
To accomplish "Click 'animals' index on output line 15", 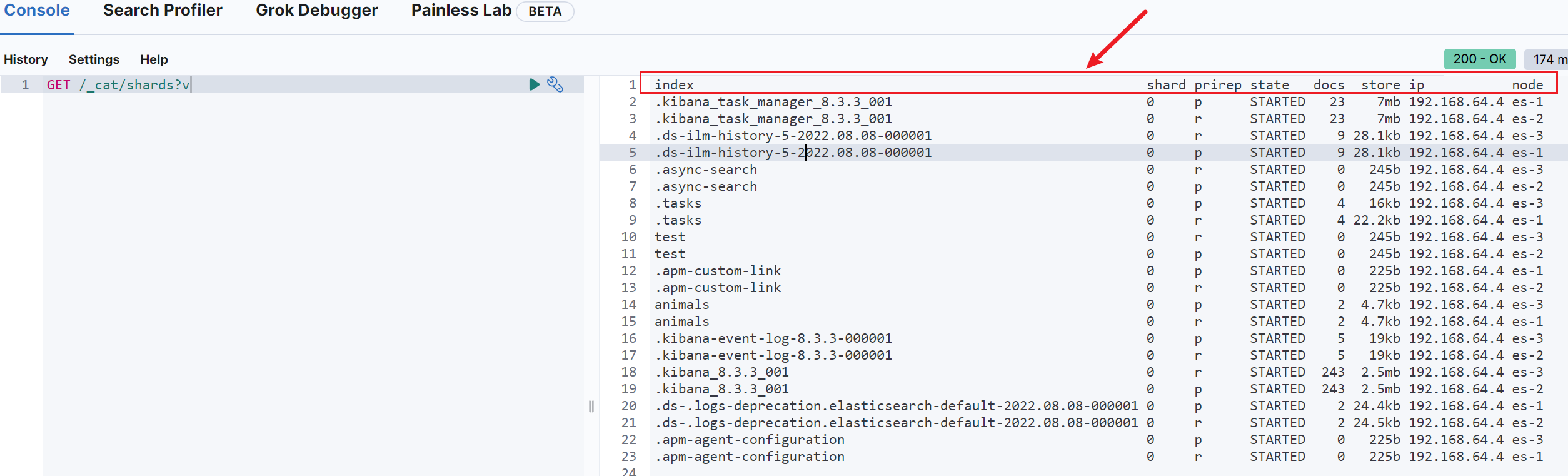I will pyautogui.click(x=682, y=322).
